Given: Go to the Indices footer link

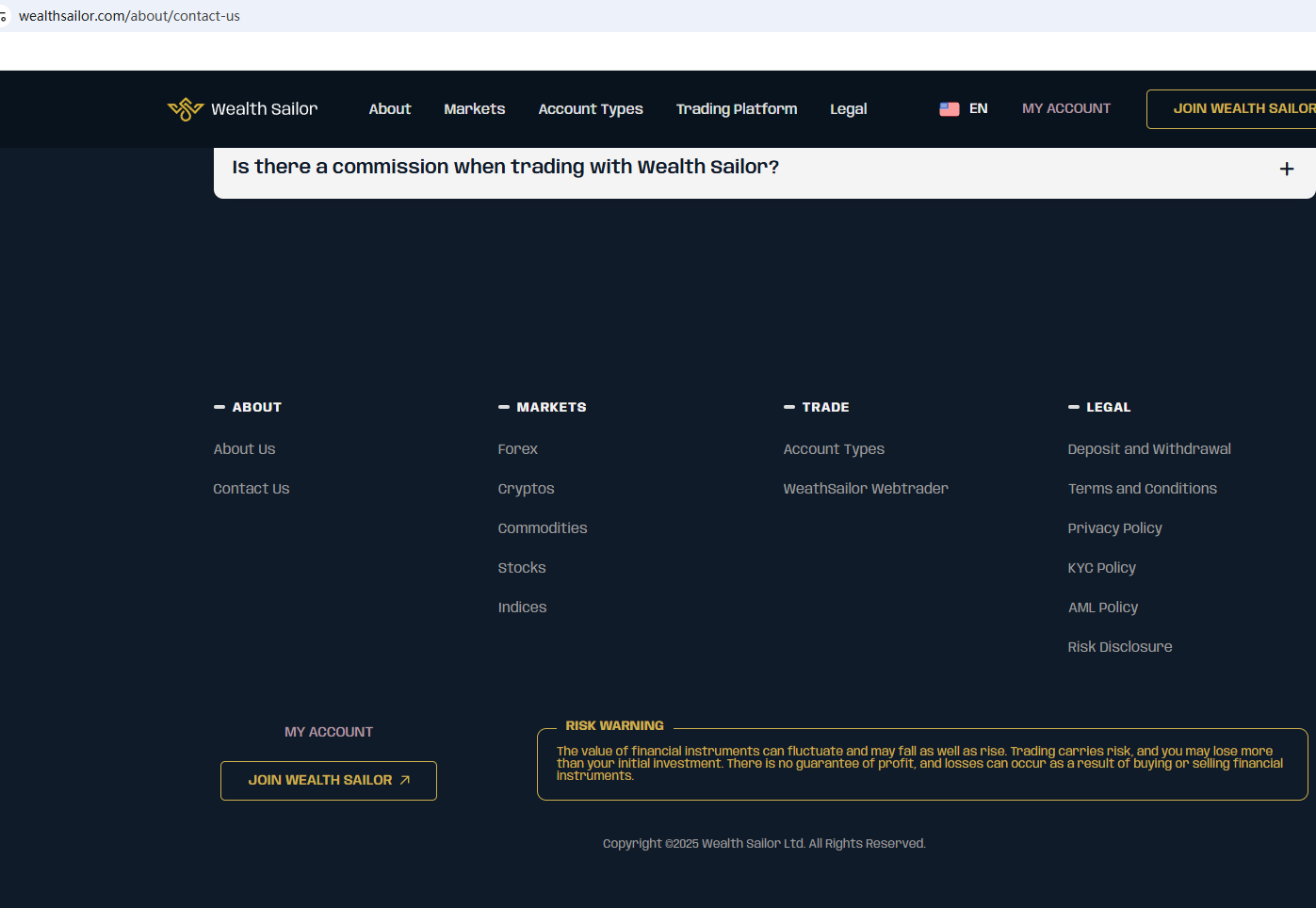Looking at the screenshot, I should tap(523, 608).
